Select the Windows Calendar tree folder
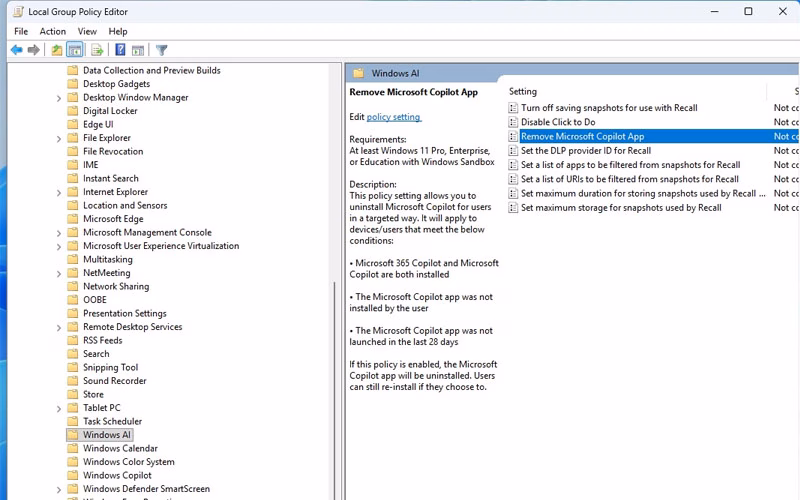Screen dimensions: 800x500 point(120,448)
